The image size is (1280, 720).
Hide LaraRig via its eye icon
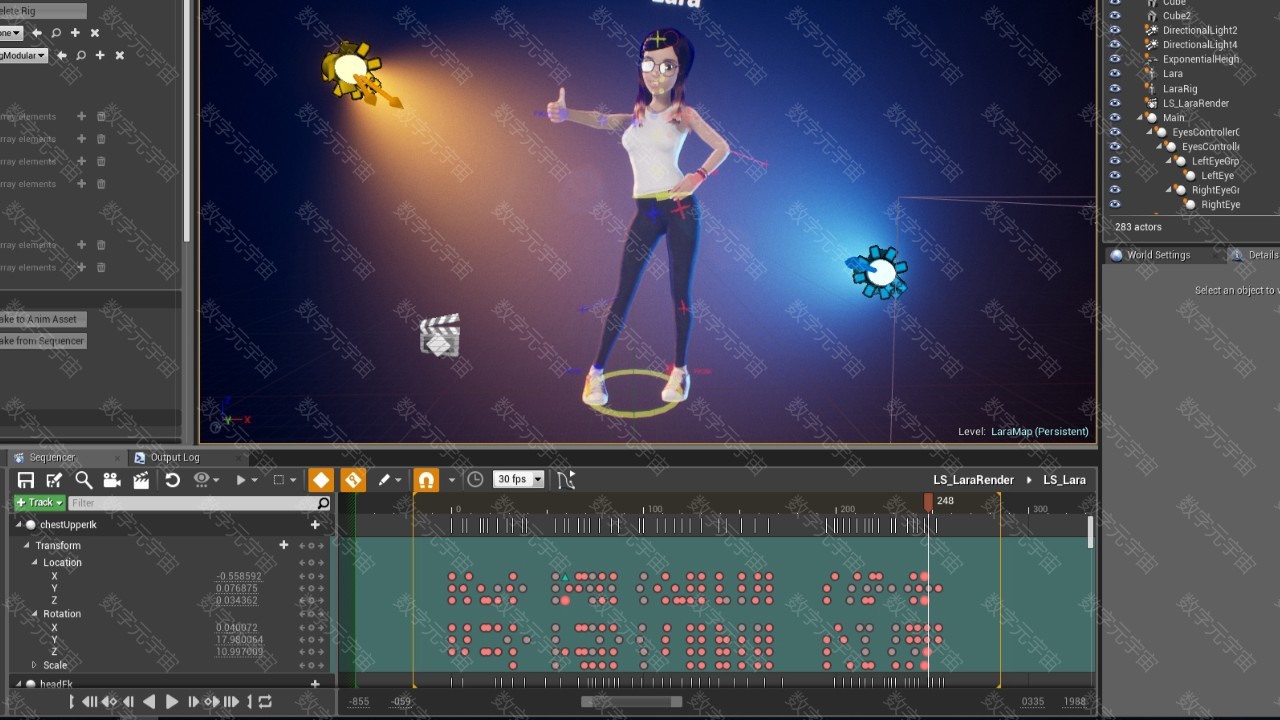[x=1115, y=88]
